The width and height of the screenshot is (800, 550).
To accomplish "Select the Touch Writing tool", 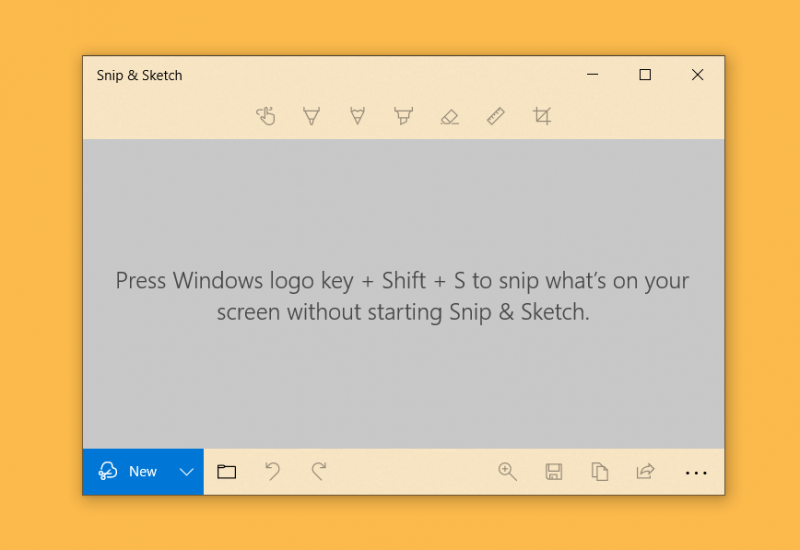I will coord(265,116).
